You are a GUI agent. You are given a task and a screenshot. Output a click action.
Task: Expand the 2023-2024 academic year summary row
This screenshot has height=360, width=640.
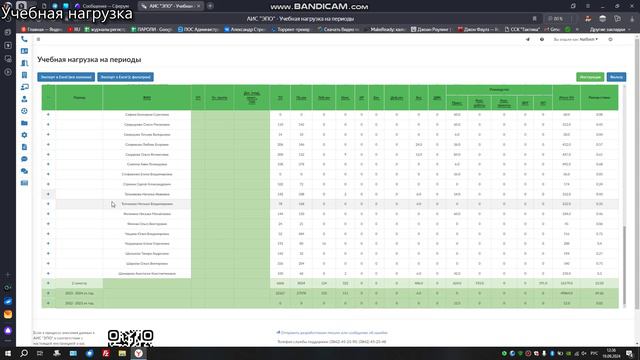48,293
